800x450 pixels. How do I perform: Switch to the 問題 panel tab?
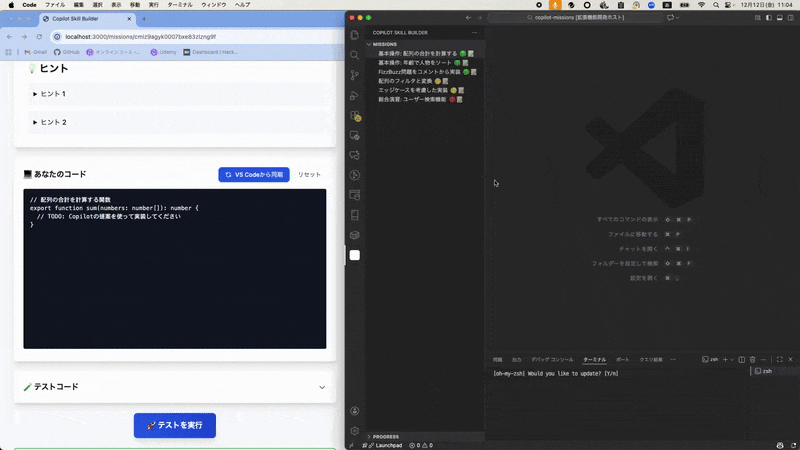point(497,360)
